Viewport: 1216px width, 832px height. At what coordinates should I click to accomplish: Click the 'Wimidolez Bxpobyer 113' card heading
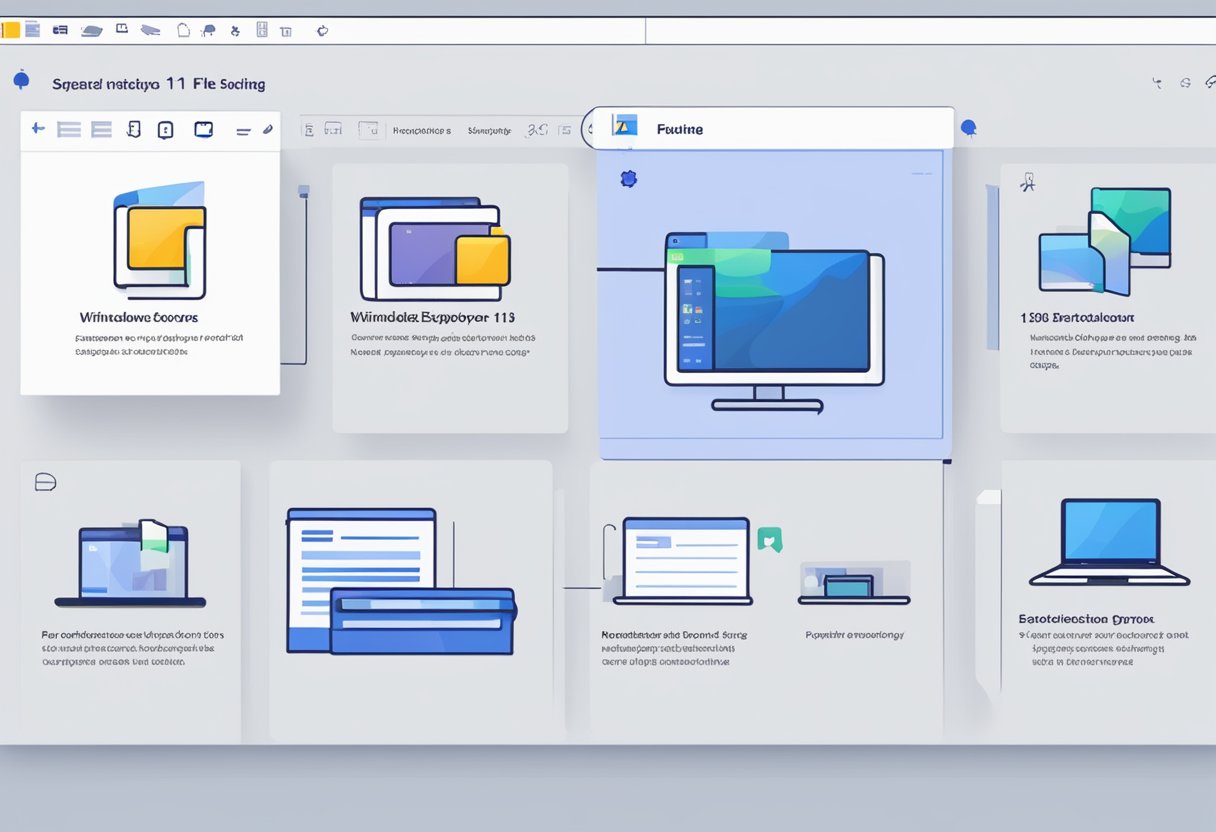pos(433,317)
